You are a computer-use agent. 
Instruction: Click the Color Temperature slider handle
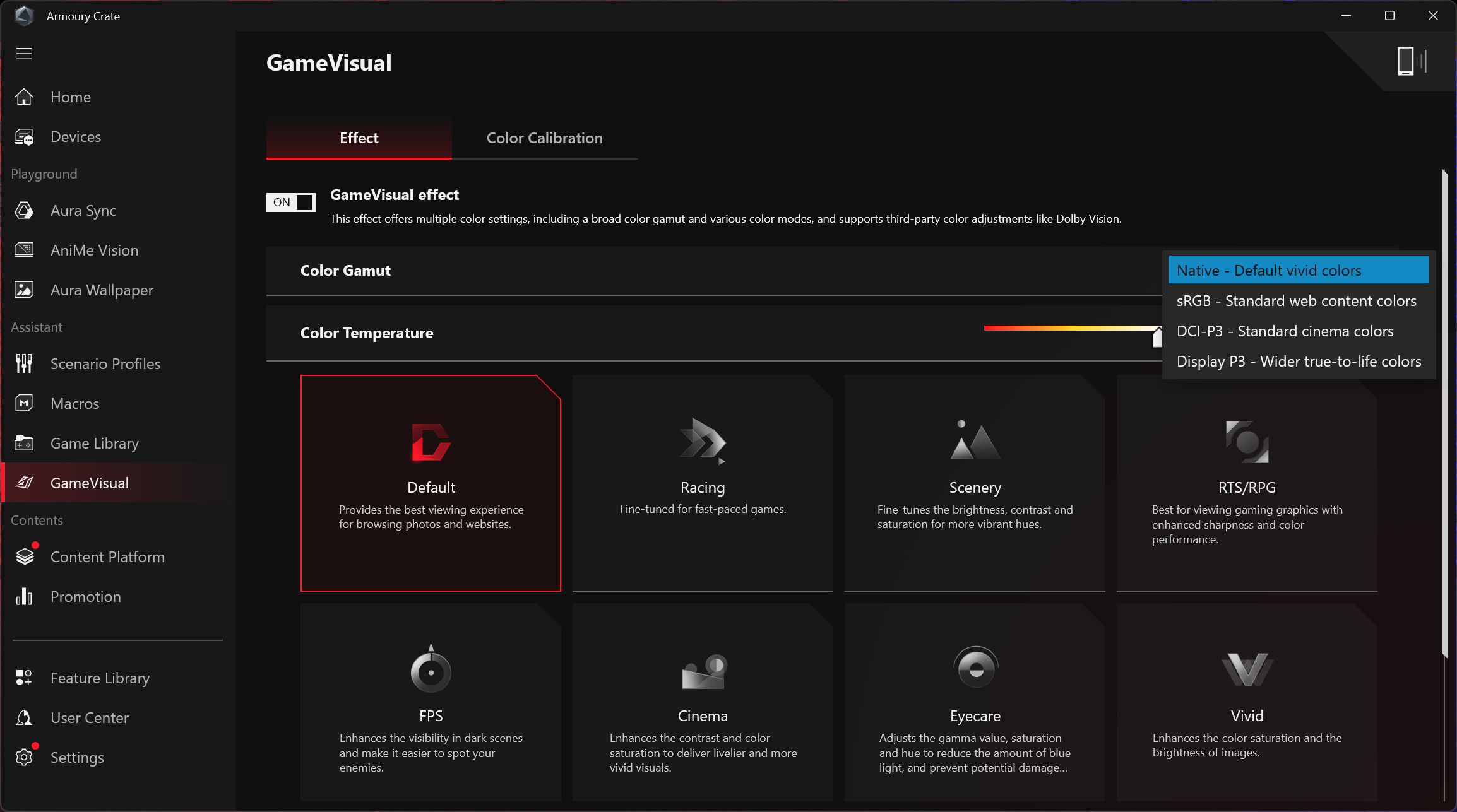[x=1157, y=337]
